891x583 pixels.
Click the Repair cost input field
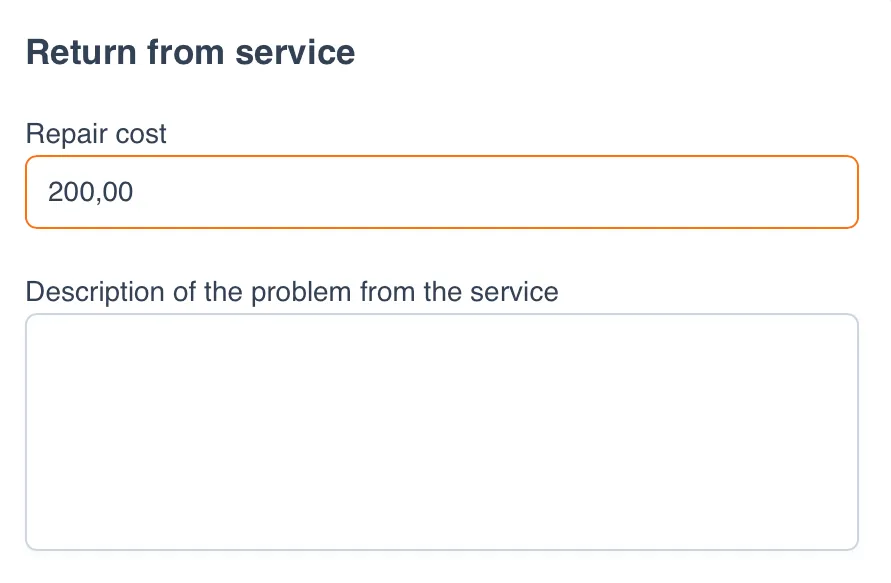pyautogui.click(x=441, y=192)
